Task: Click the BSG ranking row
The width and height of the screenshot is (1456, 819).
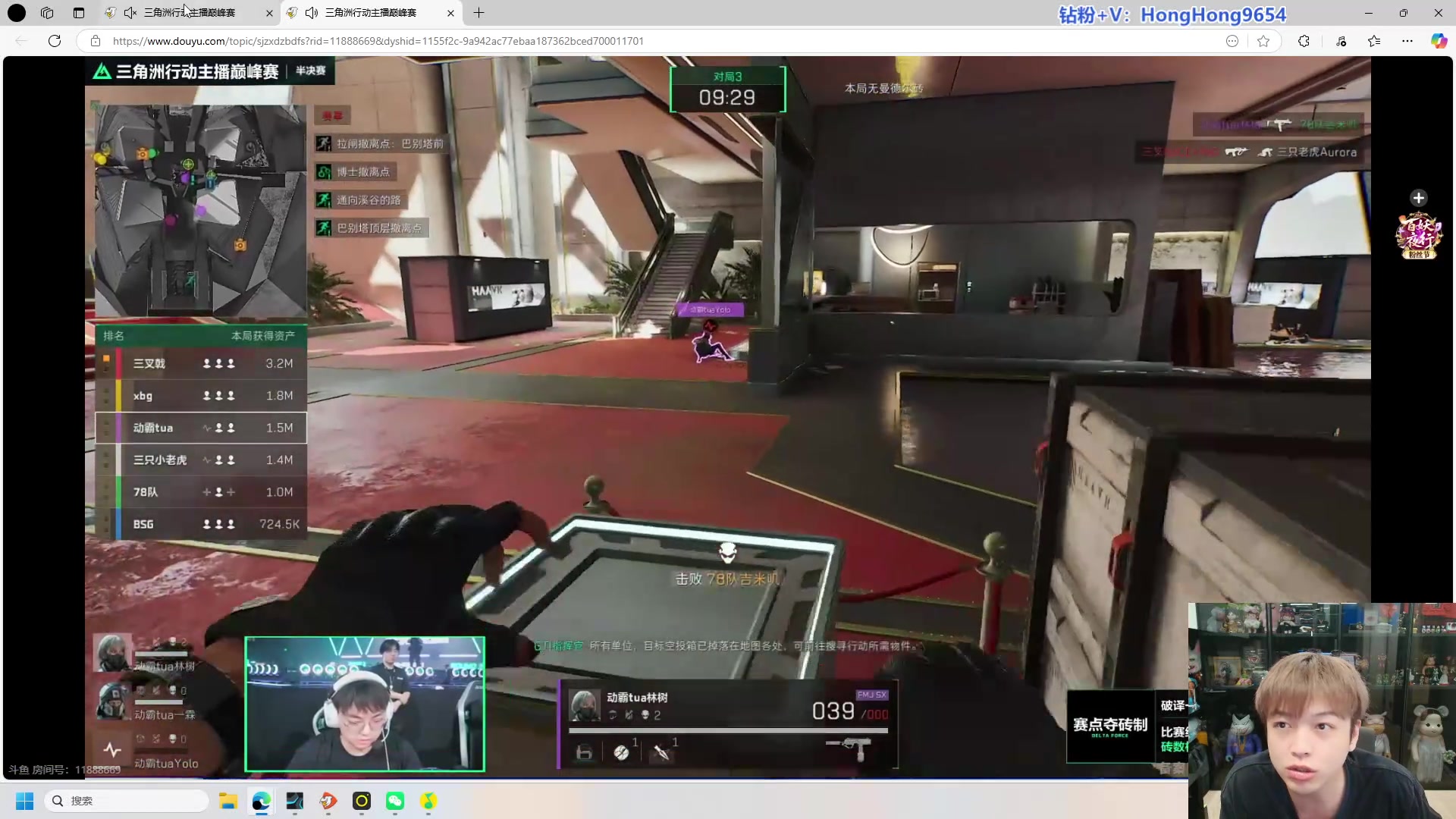Action: pyautogui.click(x=201, y=524)
